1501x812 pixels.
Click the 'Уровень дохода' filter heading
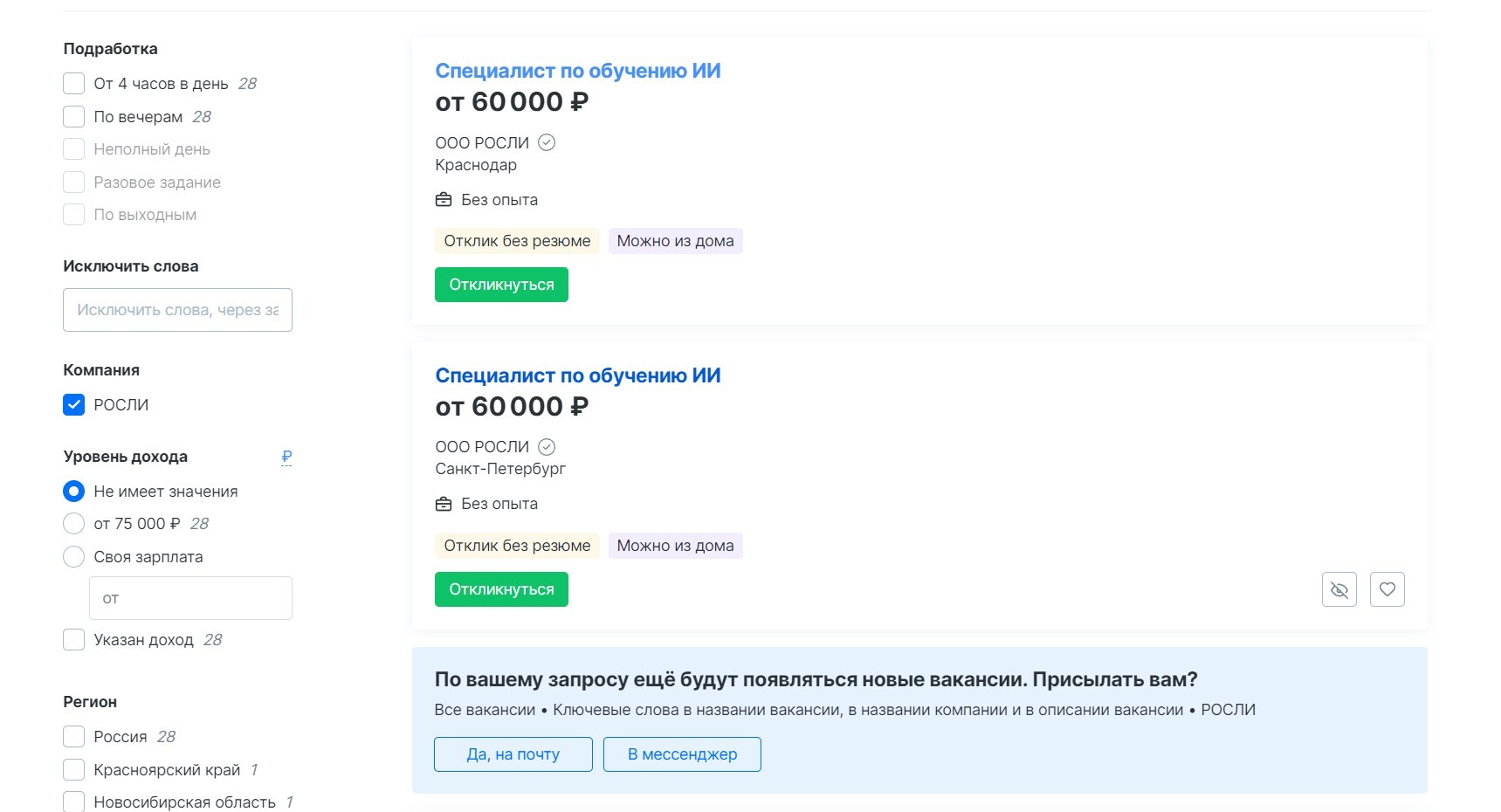pyautogui.click(x=125, y=457)
